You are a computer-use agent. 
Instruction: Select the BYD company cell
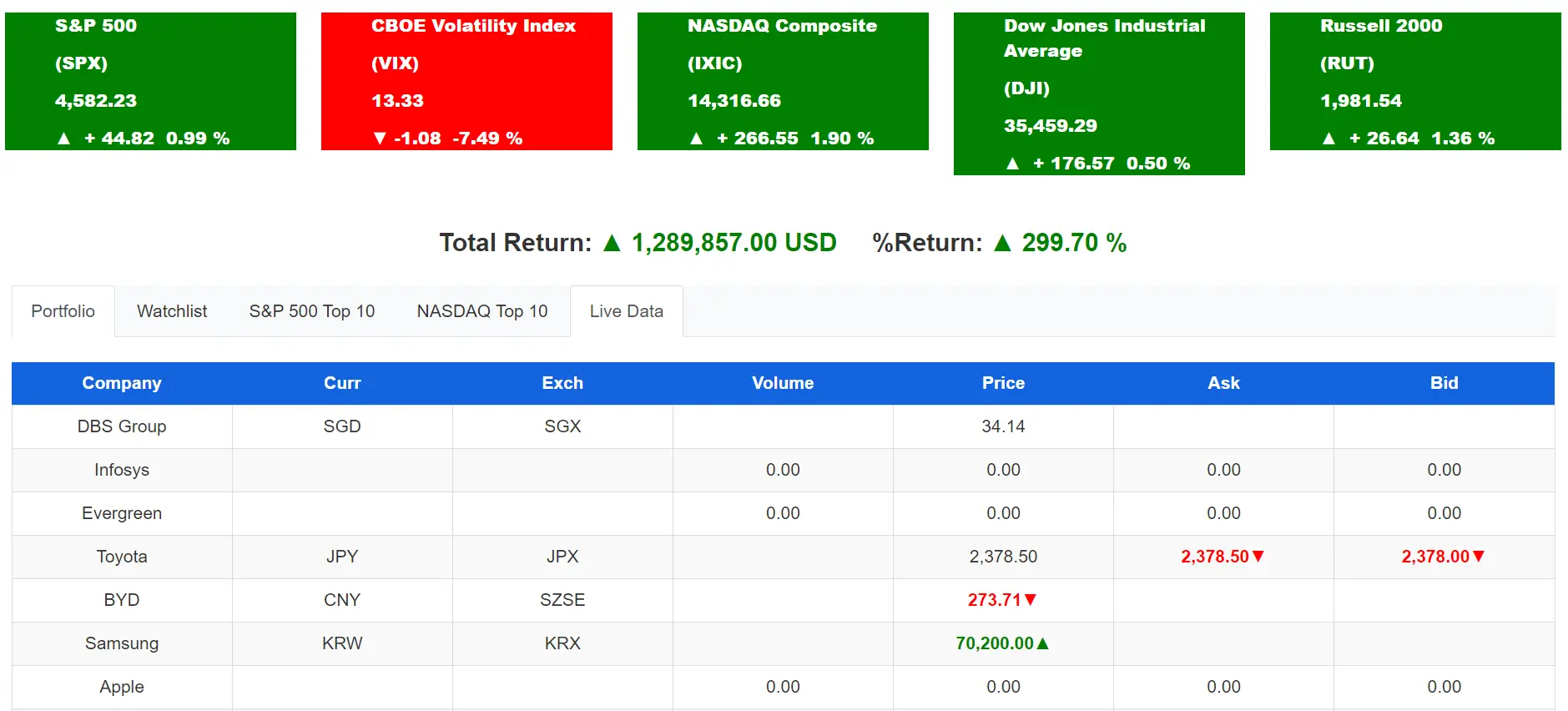122,600
